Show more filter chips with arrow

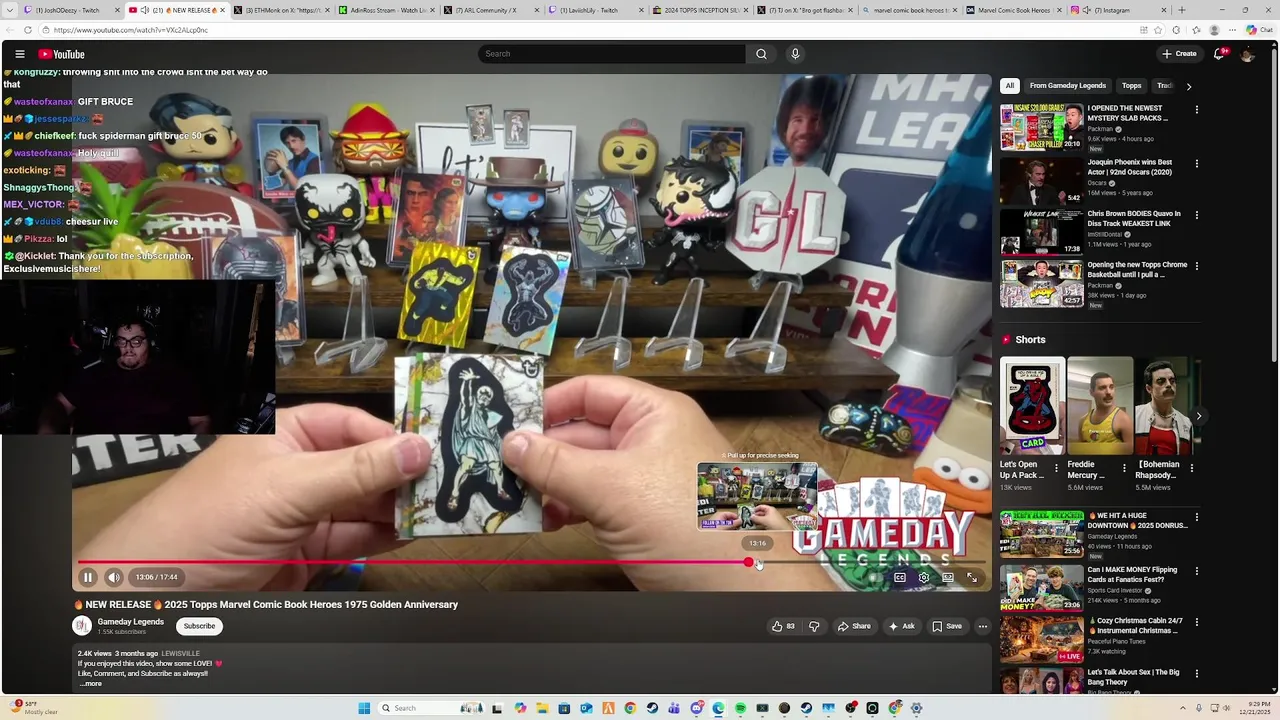[1188, 86]
